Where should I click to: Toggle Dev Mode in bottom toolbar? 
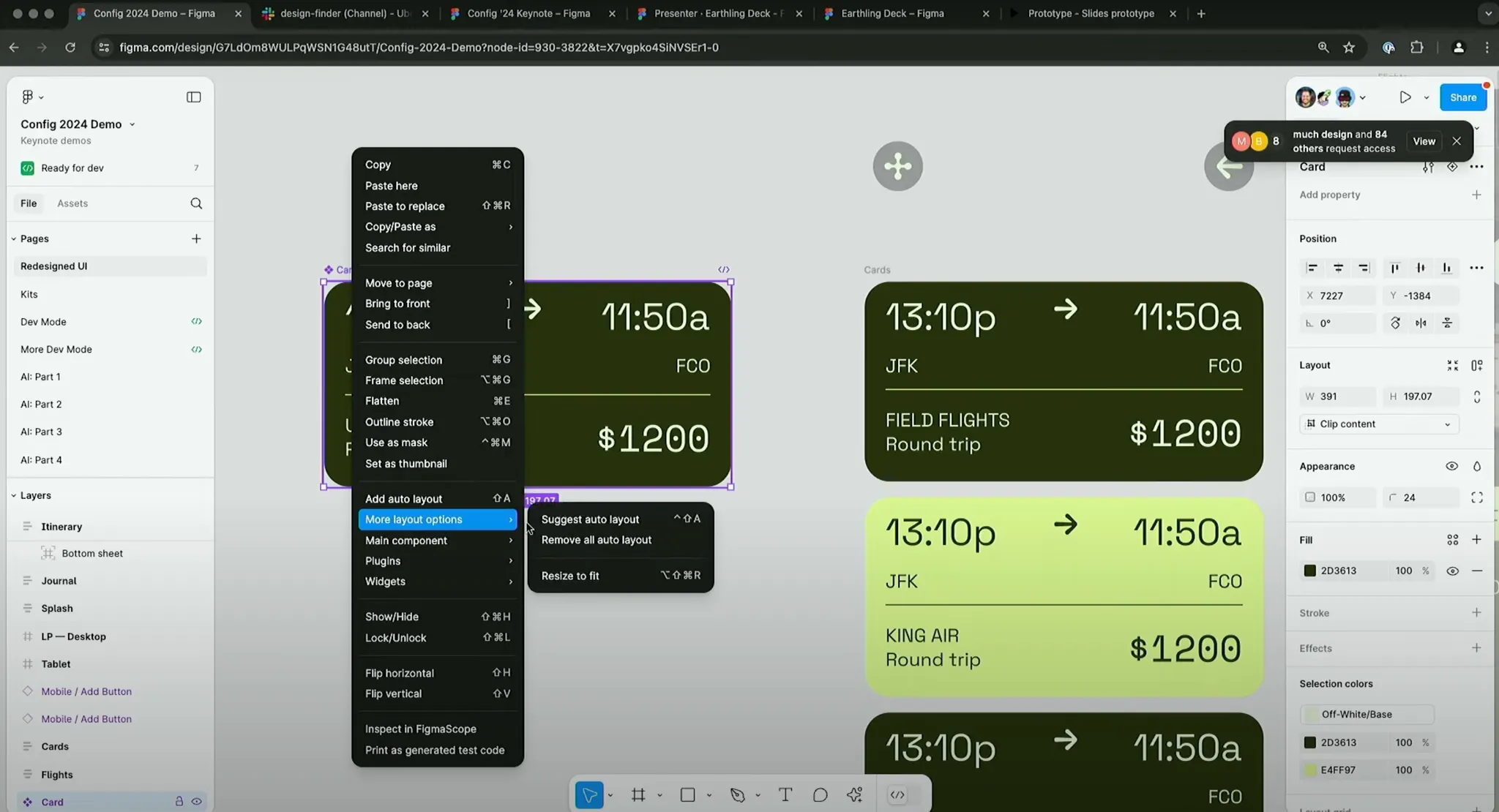[897, 795]
